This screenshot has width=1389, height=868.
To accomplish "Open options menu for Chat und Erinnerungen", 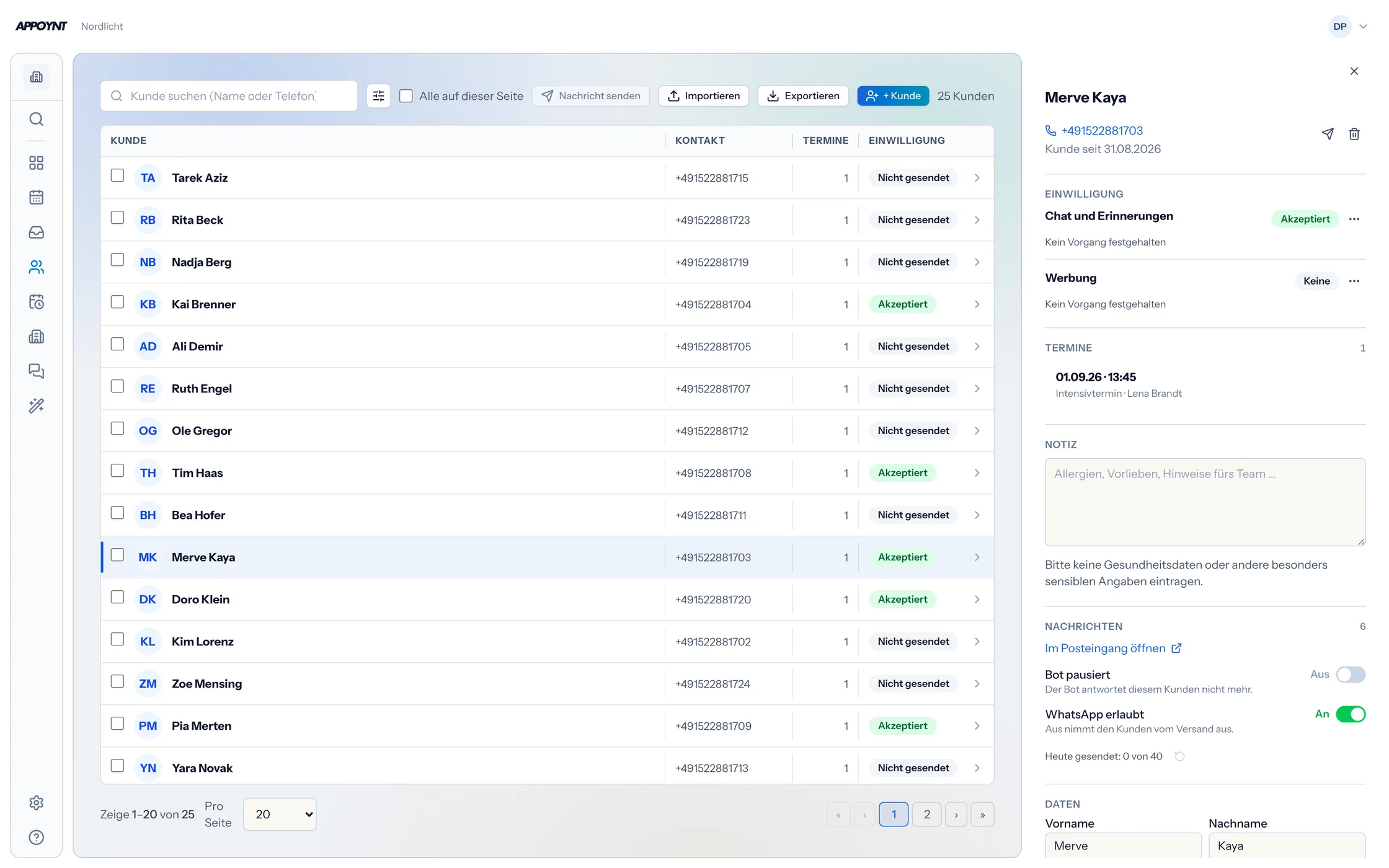I will click(1354, 219).
